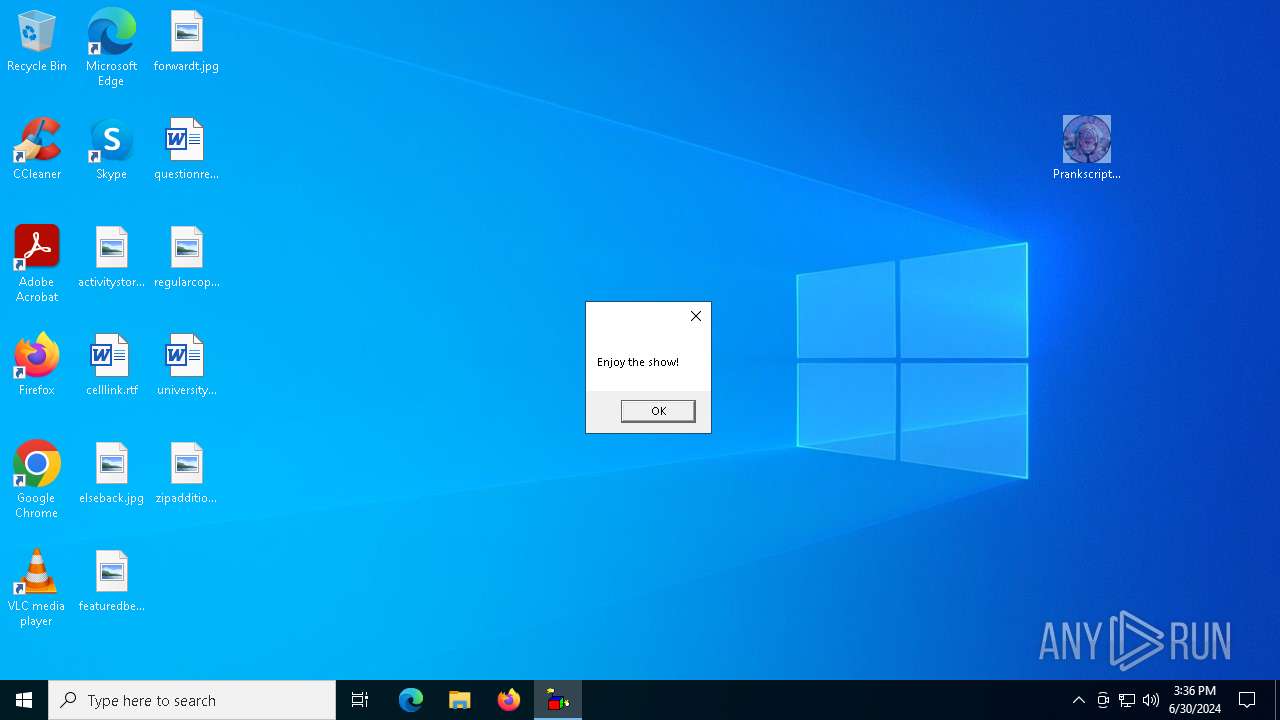Select the regularcop... image file

pyautogui.click(x=186, y=257)
